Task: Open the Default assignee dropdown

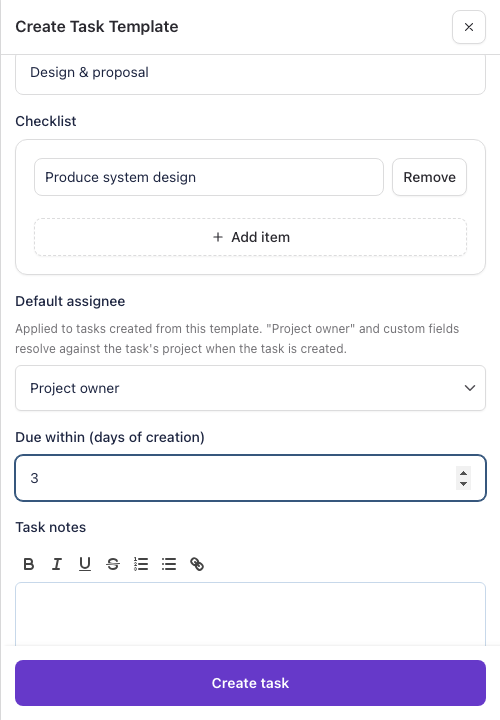Action: [250, 388]
